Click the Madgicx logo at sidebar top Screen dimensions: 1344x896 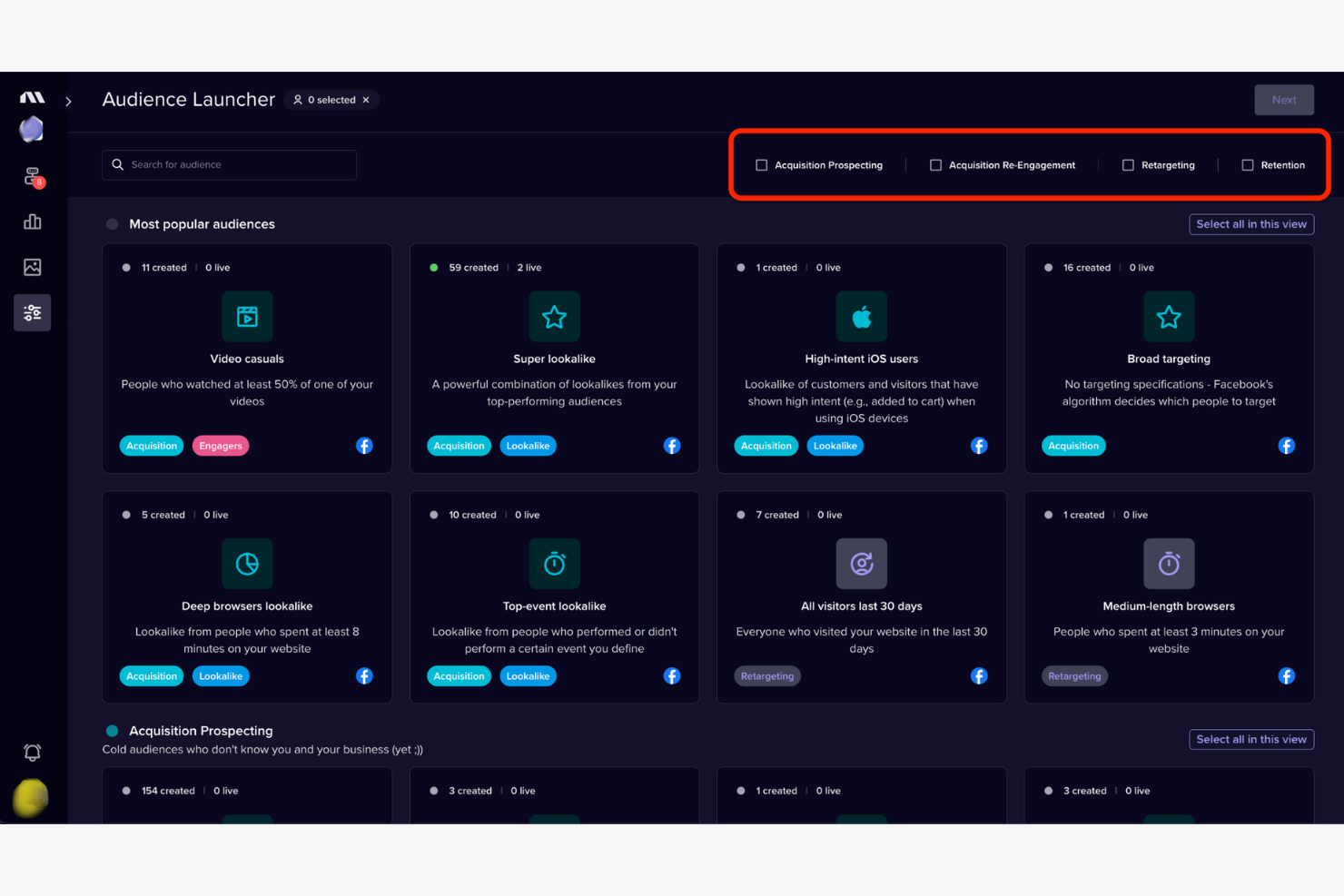32,96
